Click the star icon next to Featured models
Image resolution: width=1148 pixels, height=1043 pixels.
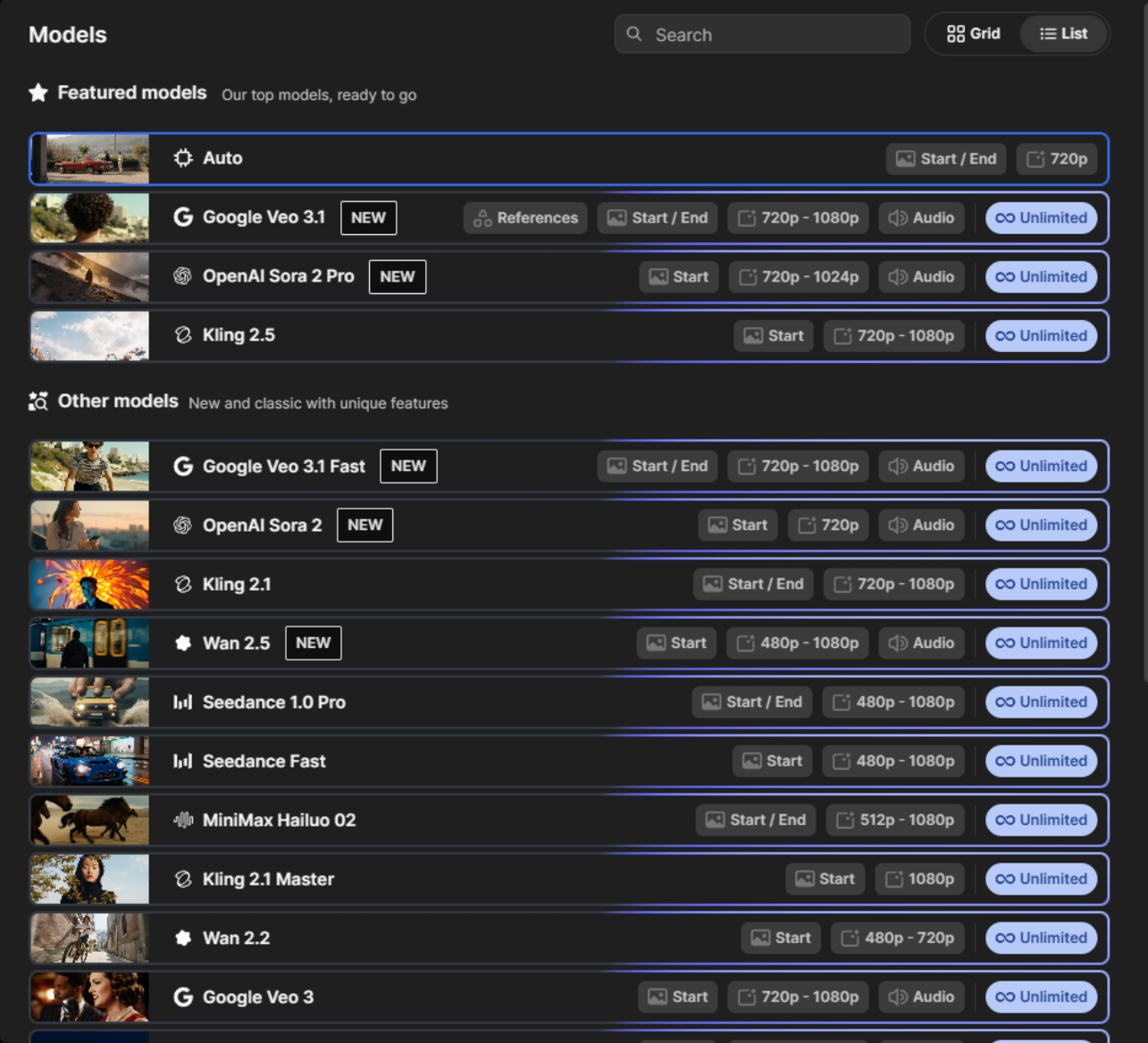coord(38,93)
